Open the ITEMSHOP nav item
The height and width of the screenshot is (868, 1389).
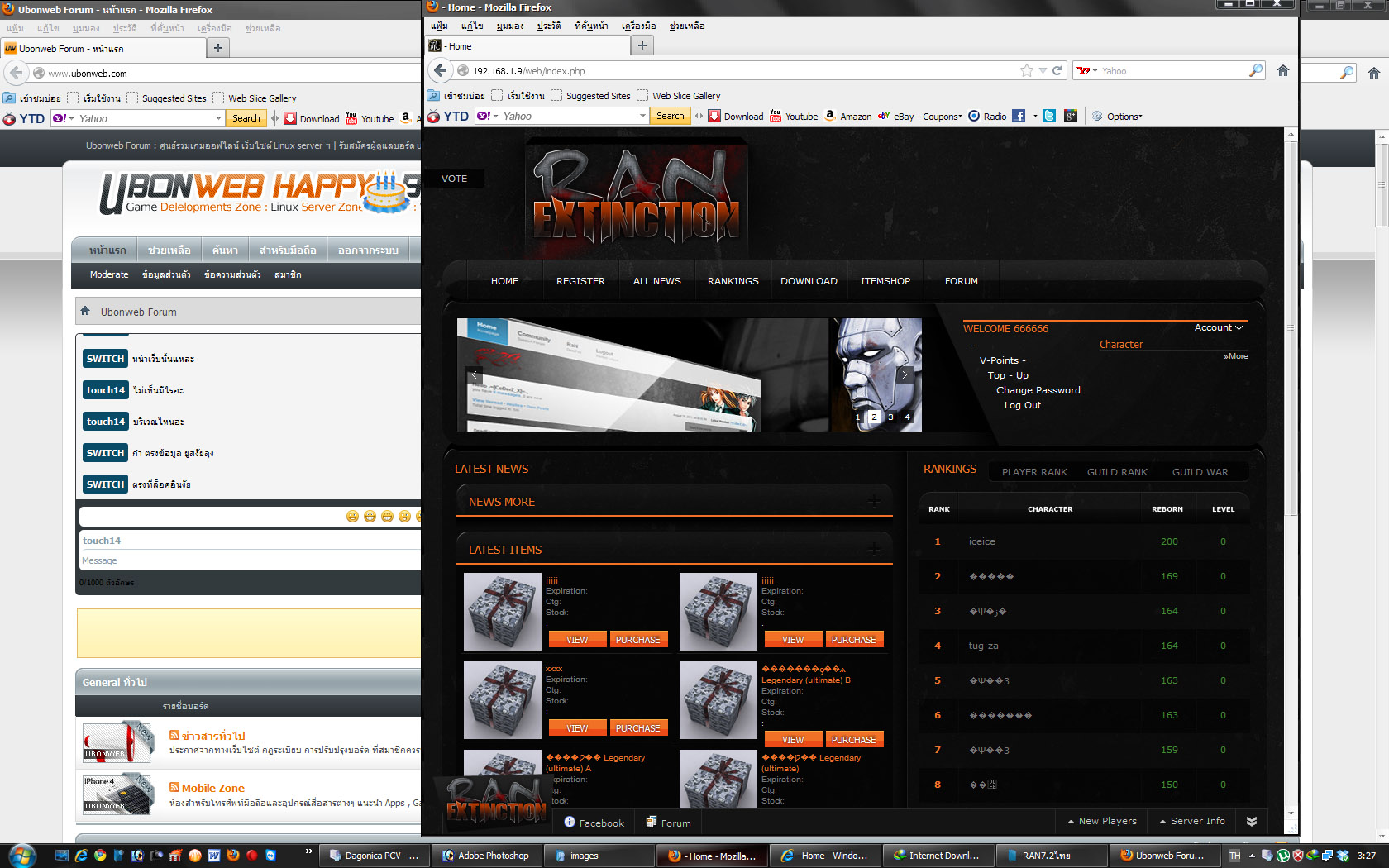click(x=885, y=281)
